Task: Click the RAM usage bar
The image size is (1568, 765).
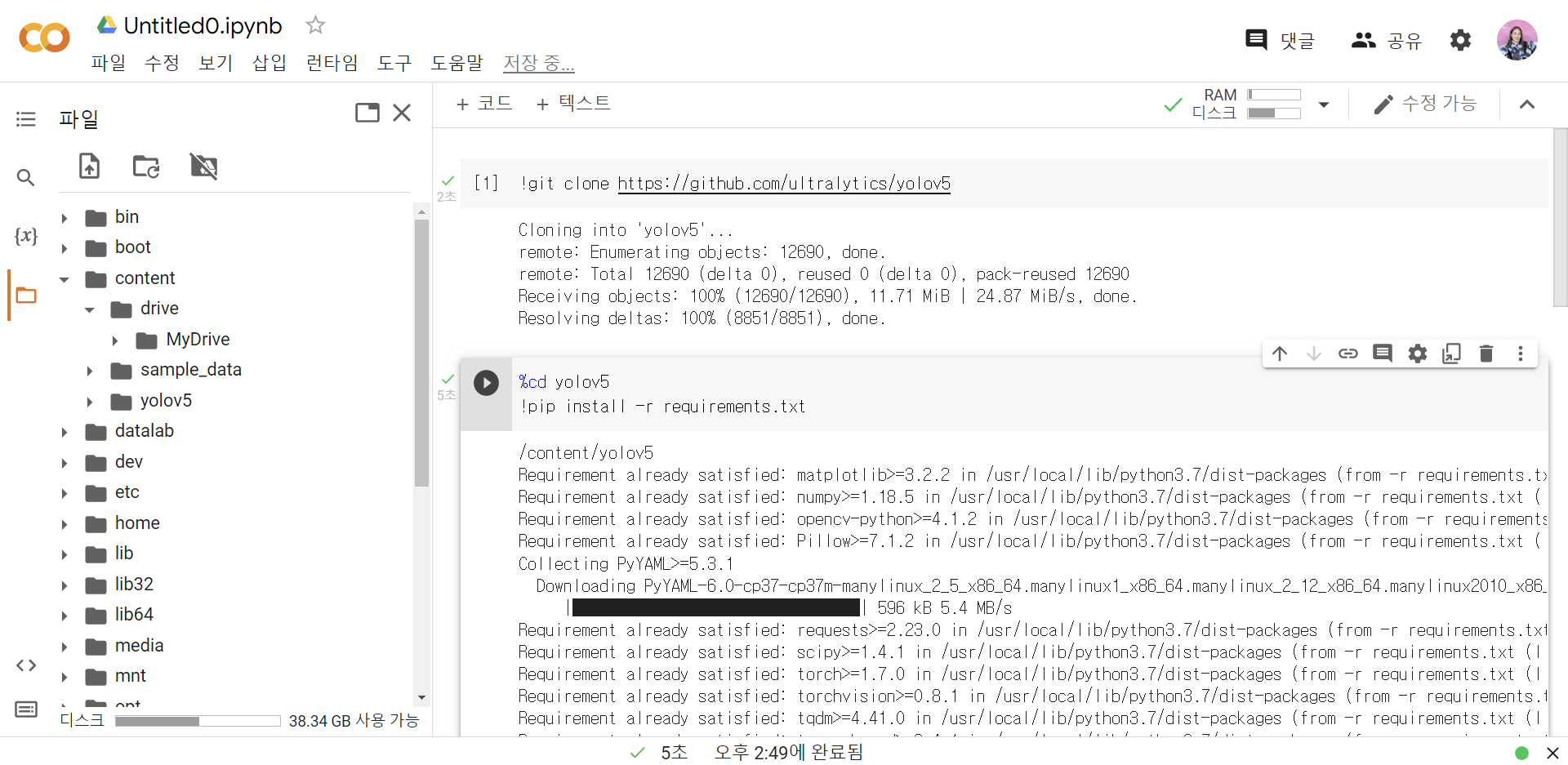Action: pyautogui.click(x=1274, y=95)
